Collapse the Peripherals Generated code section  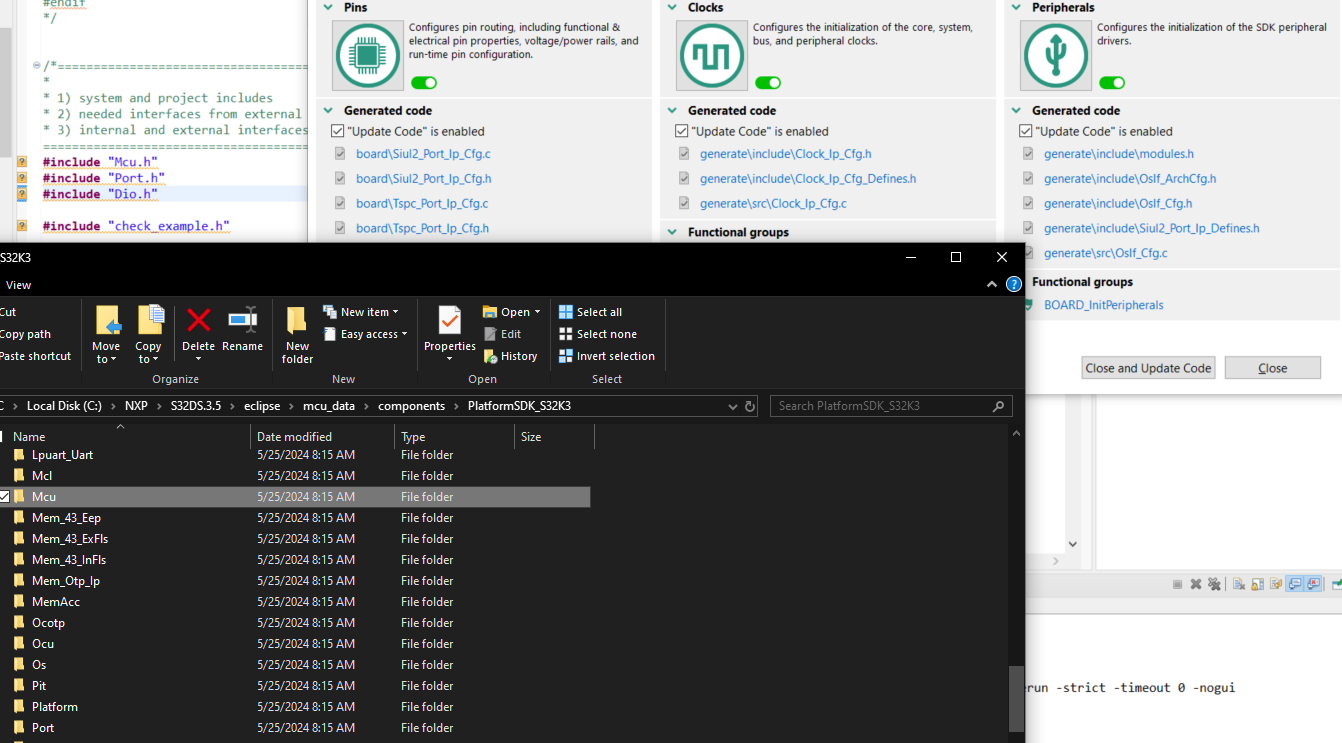point(1017,111)
